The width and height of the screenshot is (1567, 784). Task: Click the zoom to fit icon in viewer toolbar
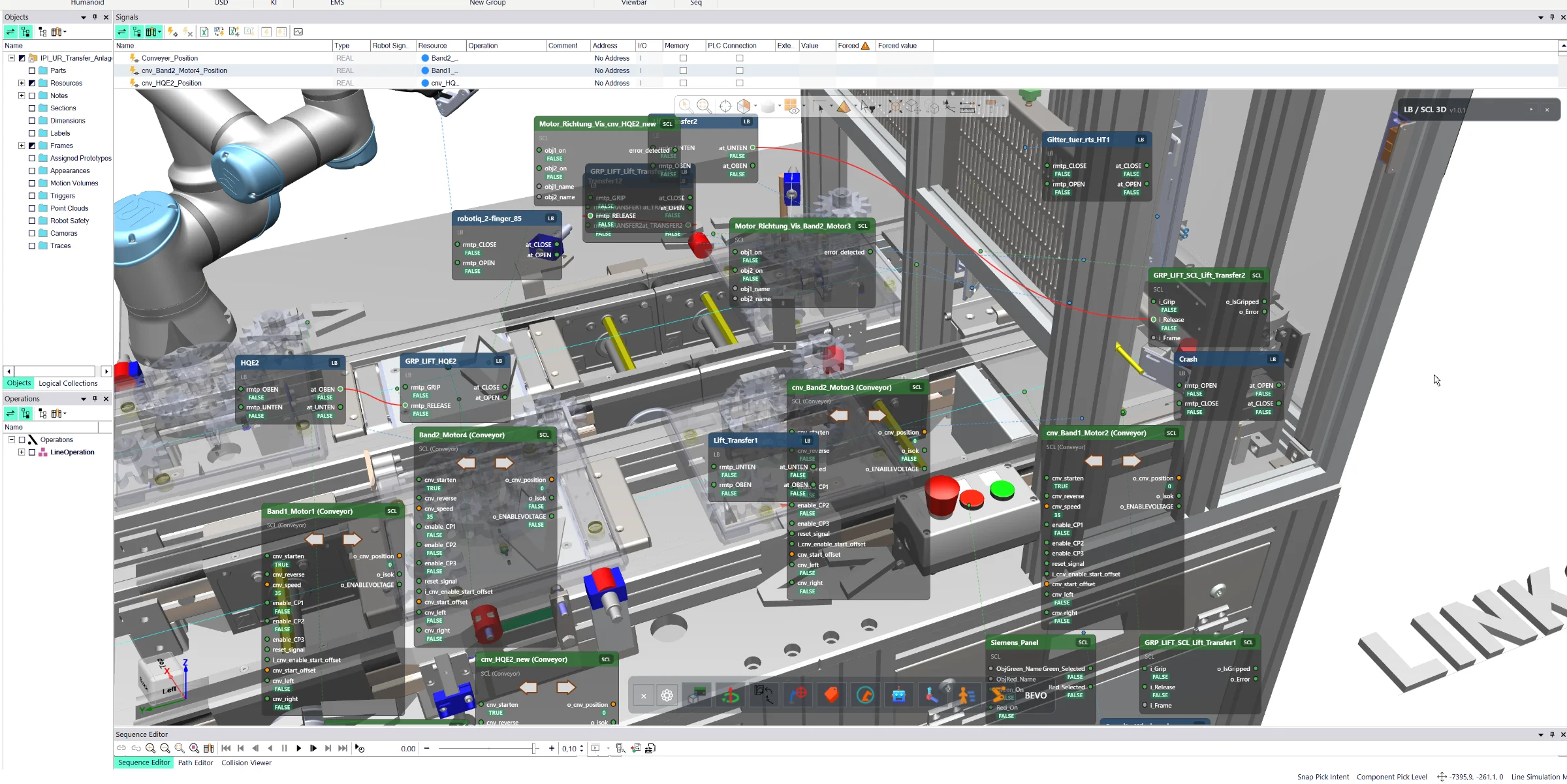704,106
